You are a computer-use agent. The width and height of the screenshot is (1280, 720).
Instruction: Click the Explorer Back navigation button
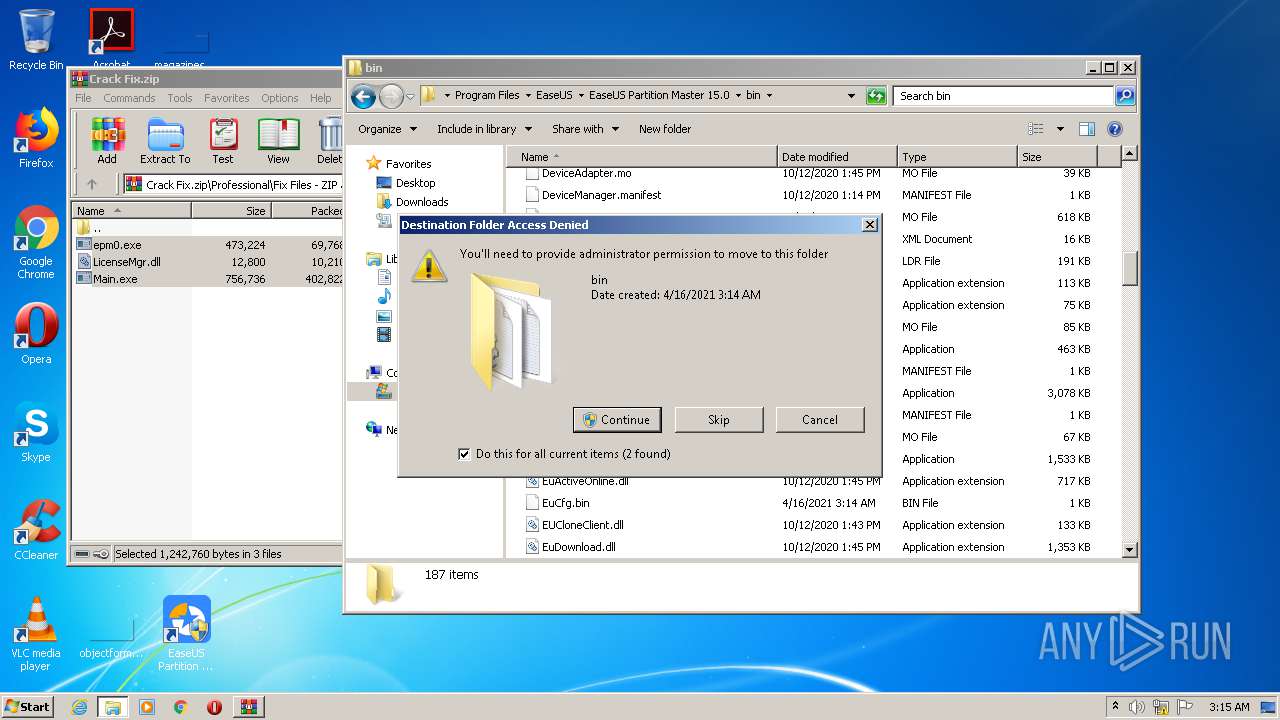click(363, 96)
